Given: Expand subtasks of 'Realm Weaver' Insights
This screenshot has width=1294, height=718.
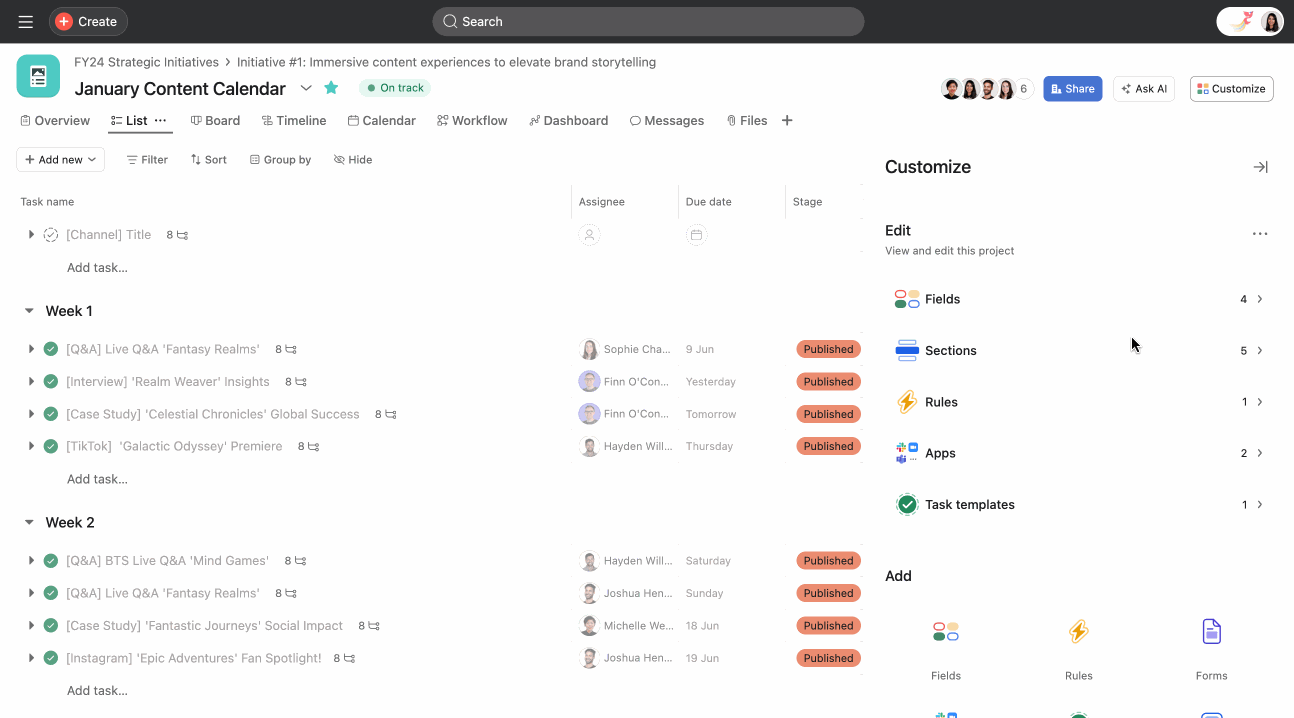Looking at the screenshot, I should (x=31, y=381).
